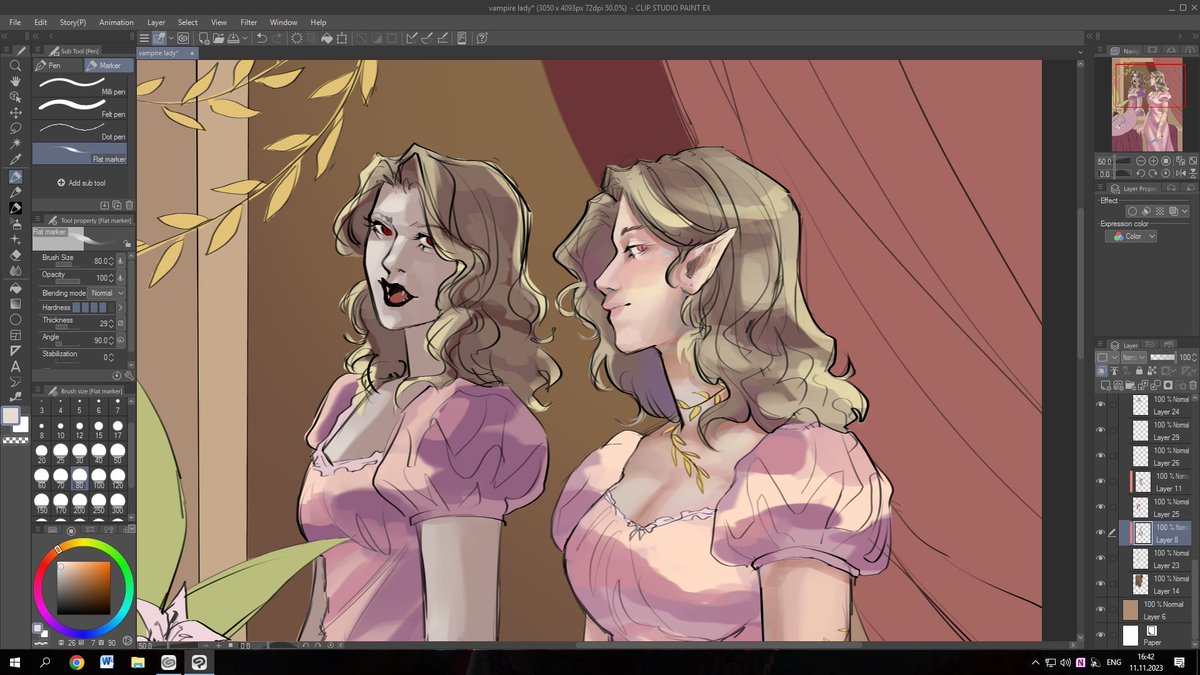Delete sub tool trash icon

[130, 204]
